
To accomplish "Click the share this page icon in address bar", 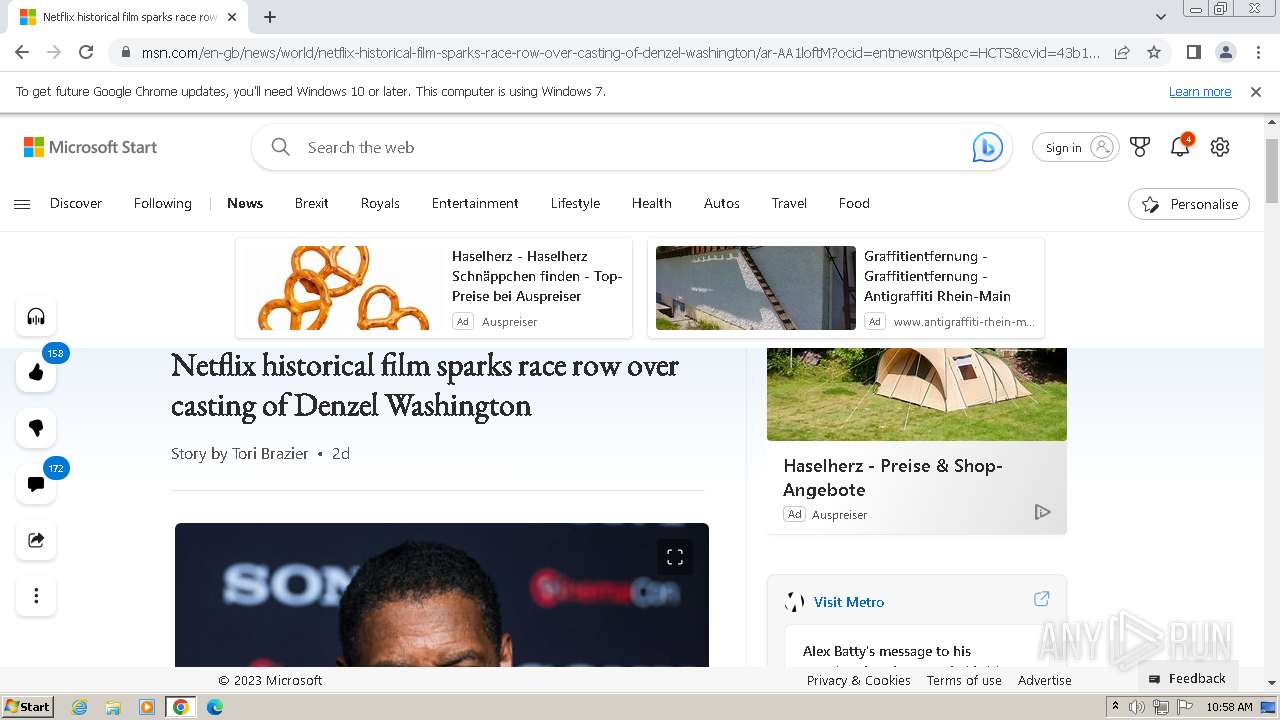I will [1122, 52].
